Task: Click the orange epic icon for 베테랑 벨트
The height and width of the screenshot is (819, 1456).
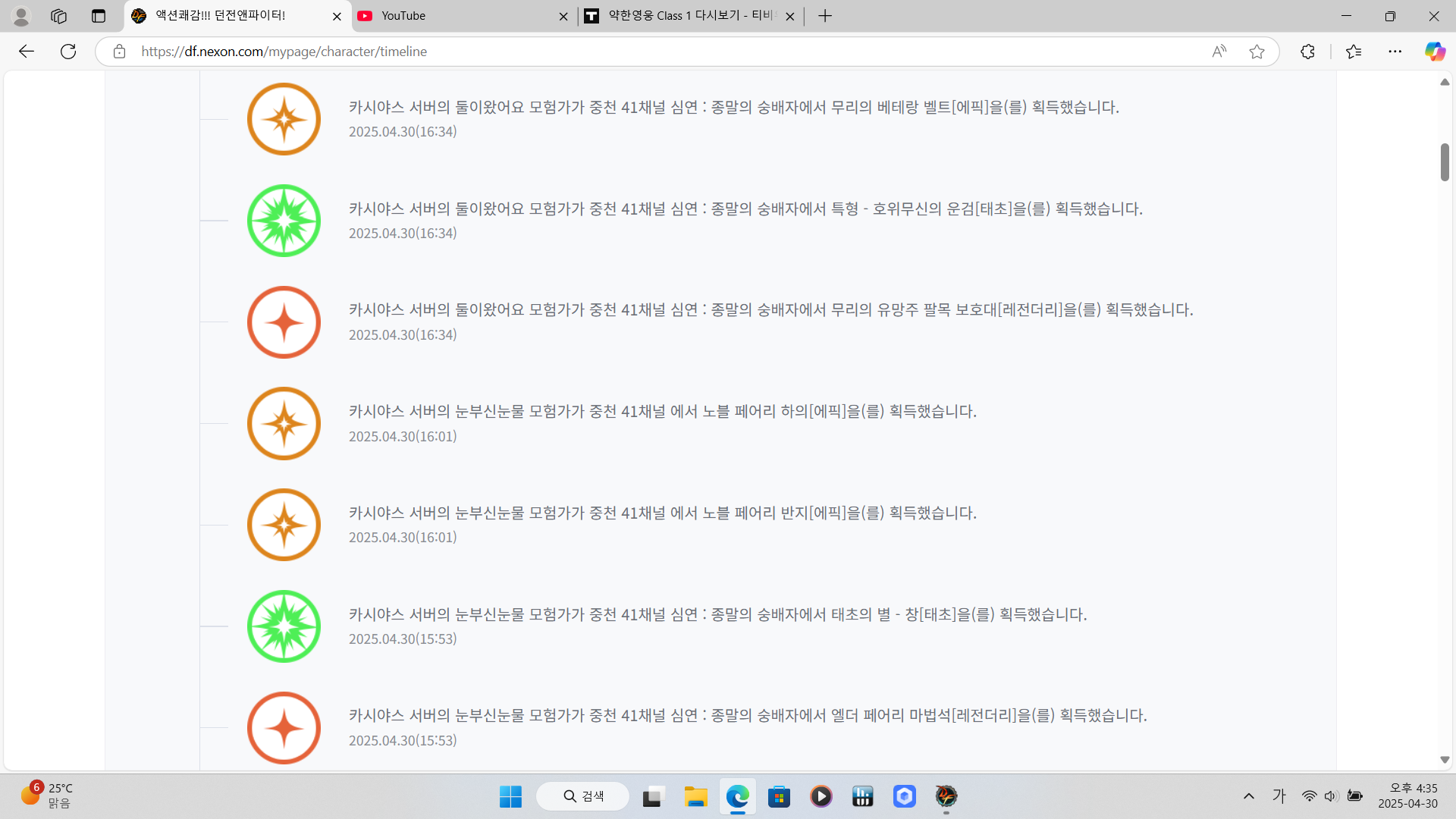Action: click(x=284, y=119)
